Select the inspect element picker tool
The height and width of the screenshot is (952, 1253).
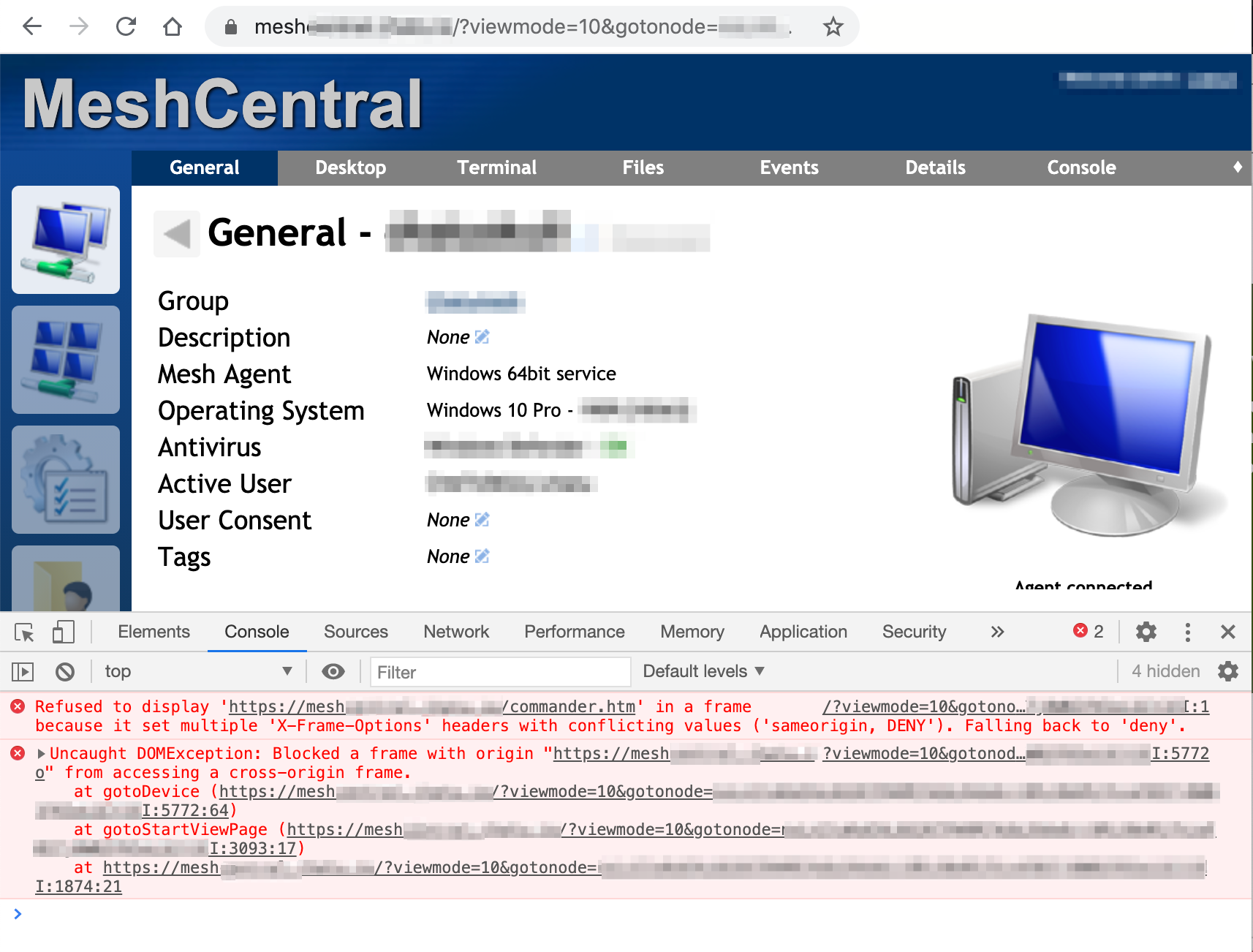[x=24, y=632]
